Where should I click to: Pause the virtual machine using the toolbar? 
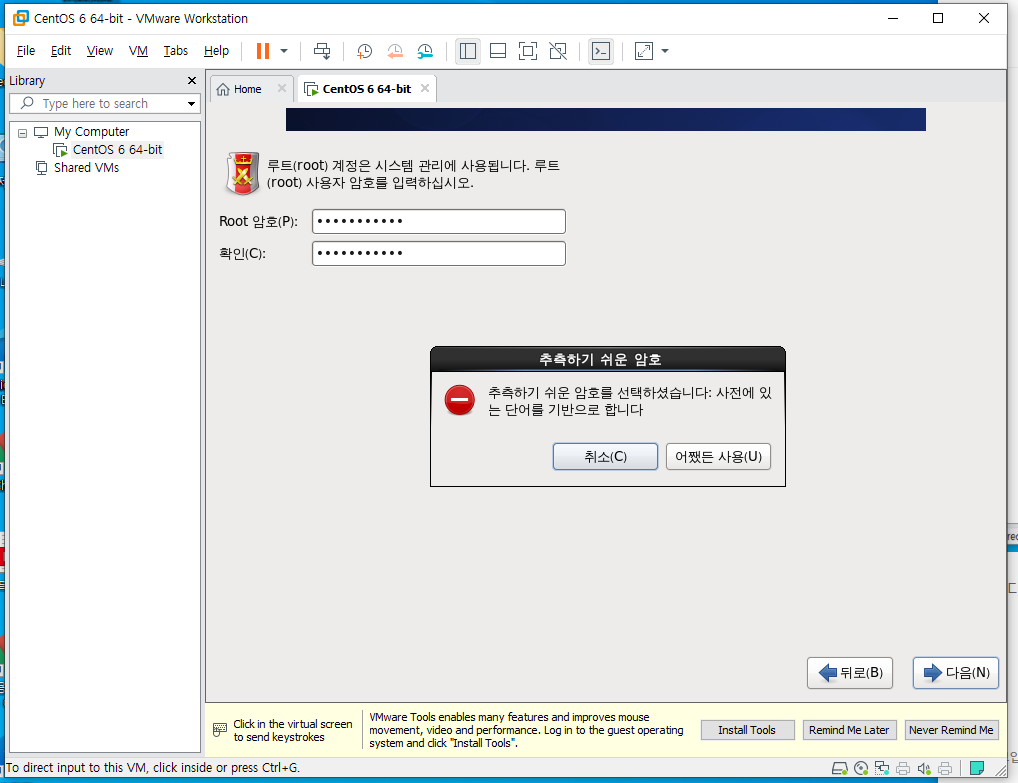[262, 51]
